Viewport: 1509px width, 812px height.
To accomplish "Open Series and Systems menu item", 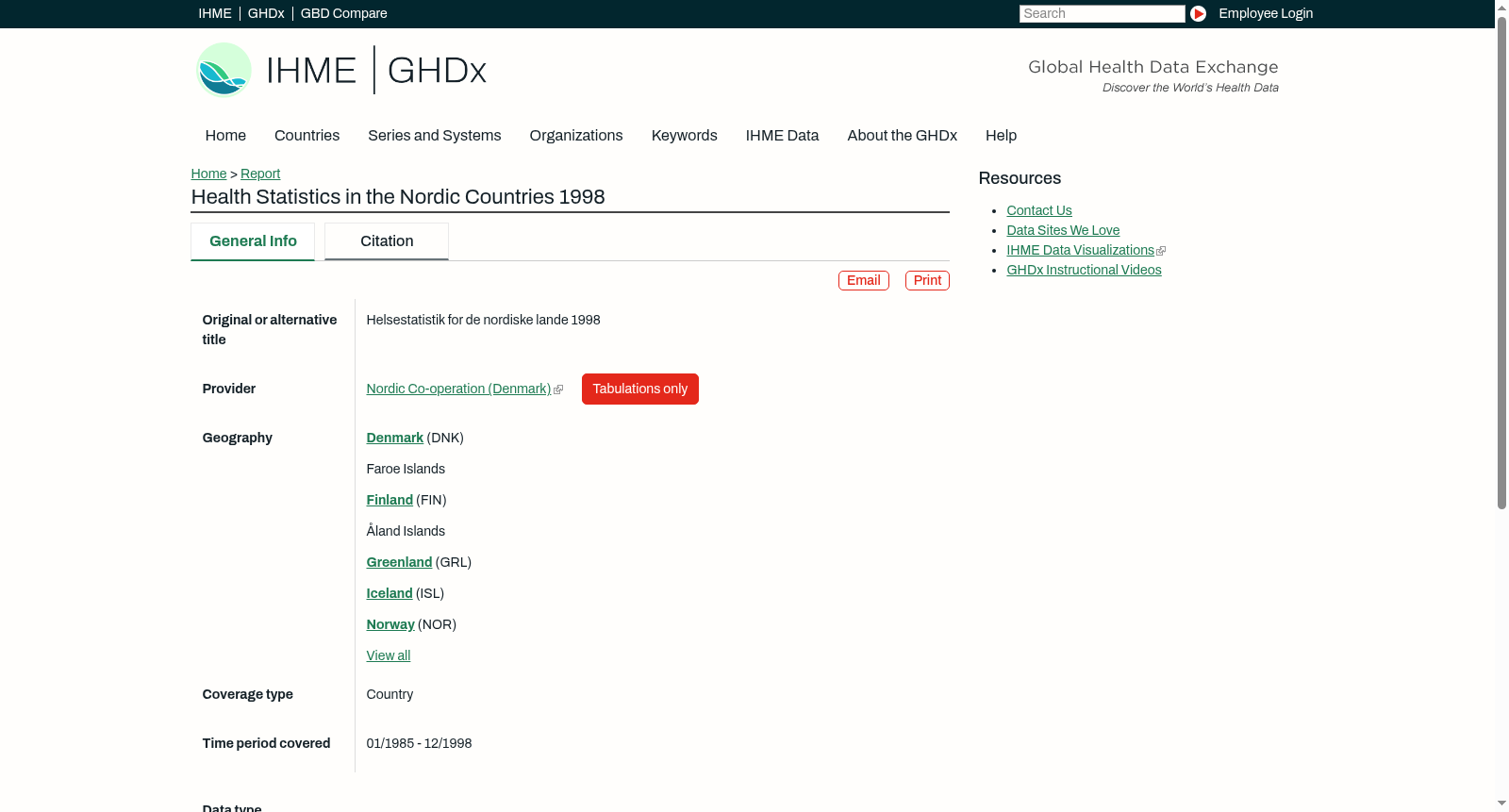I will click(x=435, y=136).
